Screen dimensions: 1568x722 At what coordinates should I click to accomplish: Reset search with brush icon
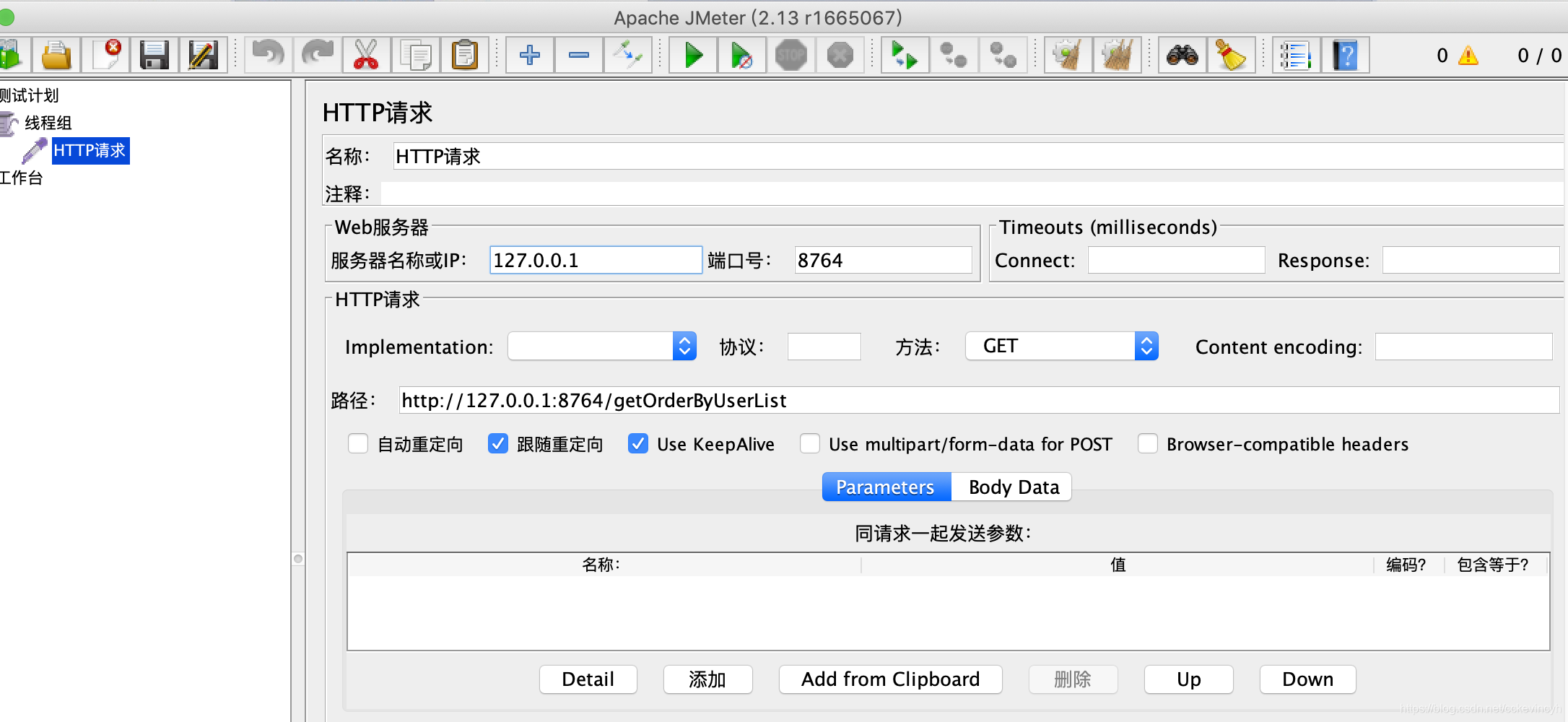pyautogui.click(x=1231, y=55)
